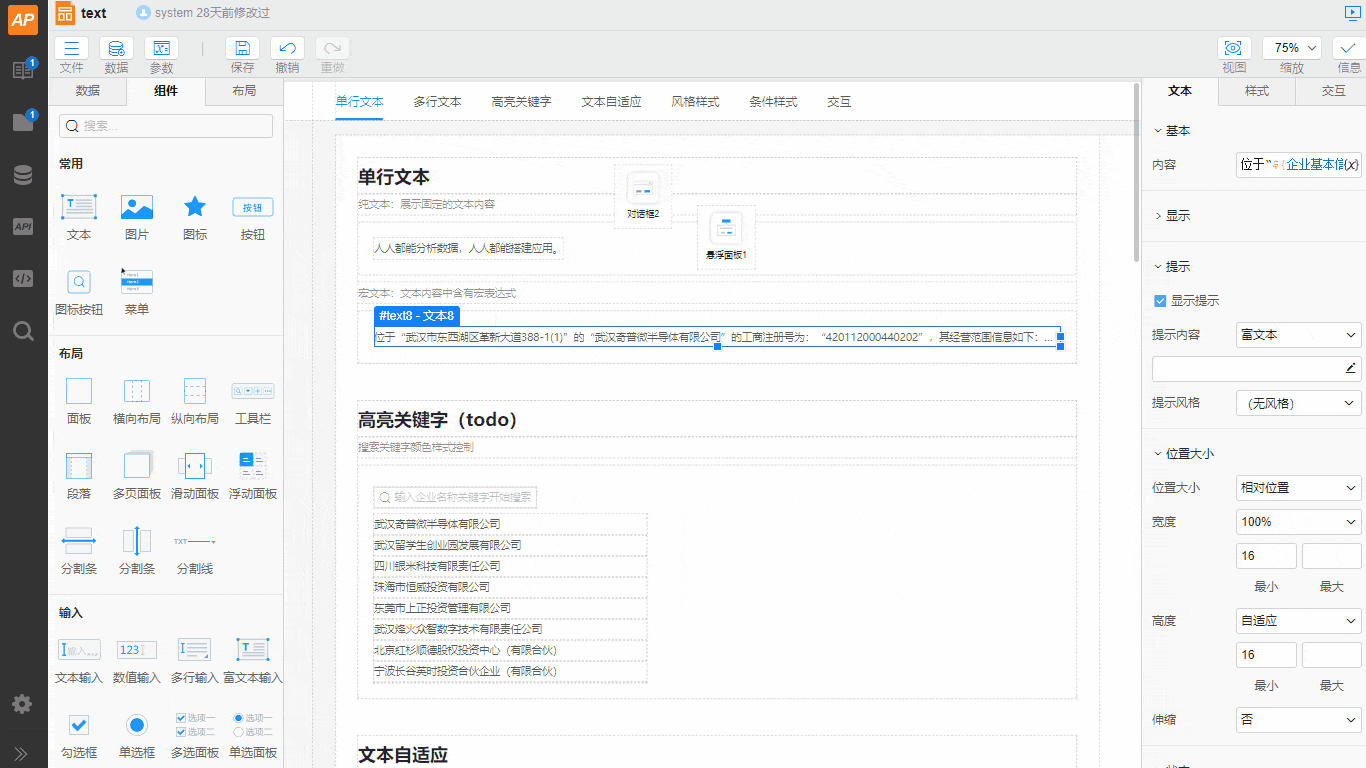Switch to the 样式 properties tab
1366x768 pixels.
coord(1257,91)
